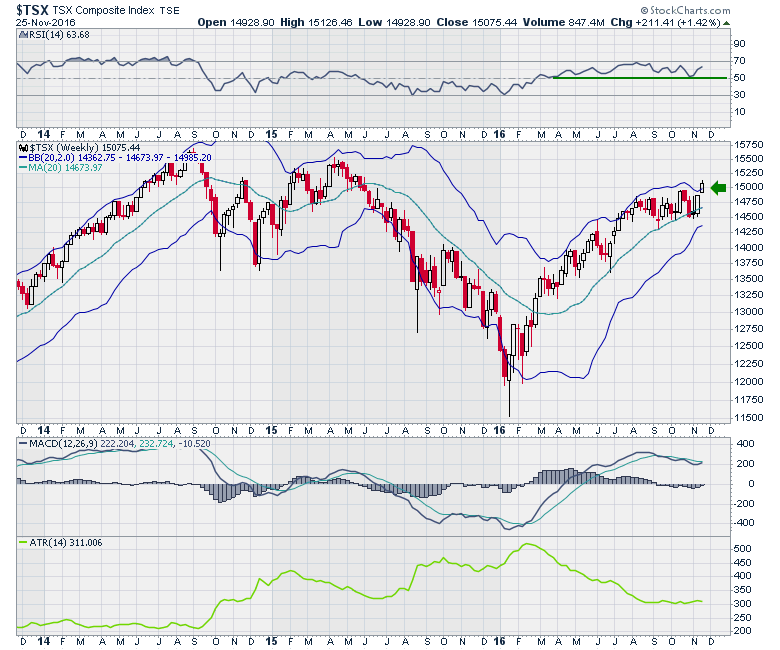Image resolution: width=780 pixels, height=650 pixels.
Task: Click the $TSX ticker symbol title
Action: tap(32, 10)
